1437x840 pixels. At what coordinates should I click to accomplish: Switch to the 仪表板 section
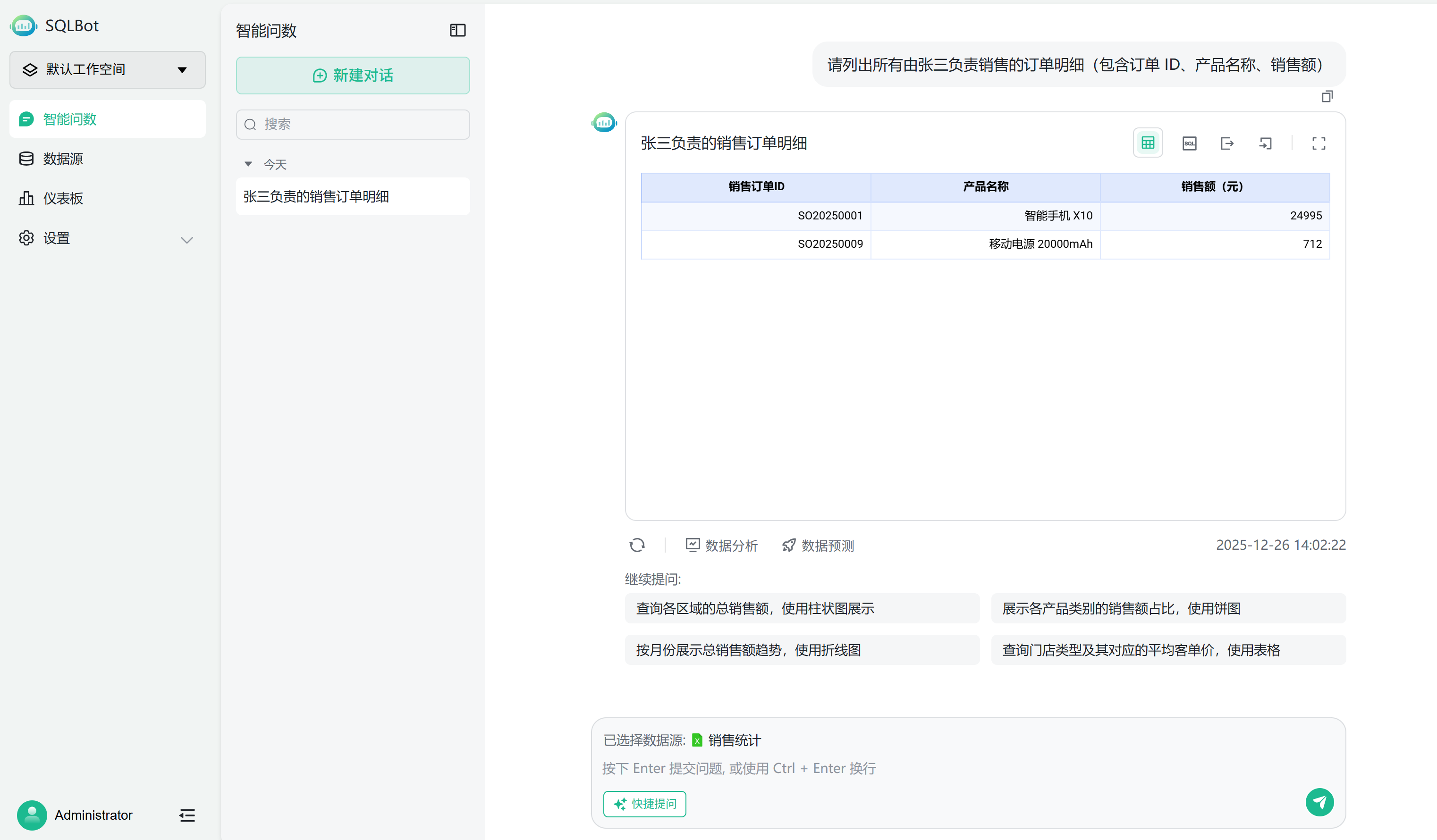(x=63, y=198)
